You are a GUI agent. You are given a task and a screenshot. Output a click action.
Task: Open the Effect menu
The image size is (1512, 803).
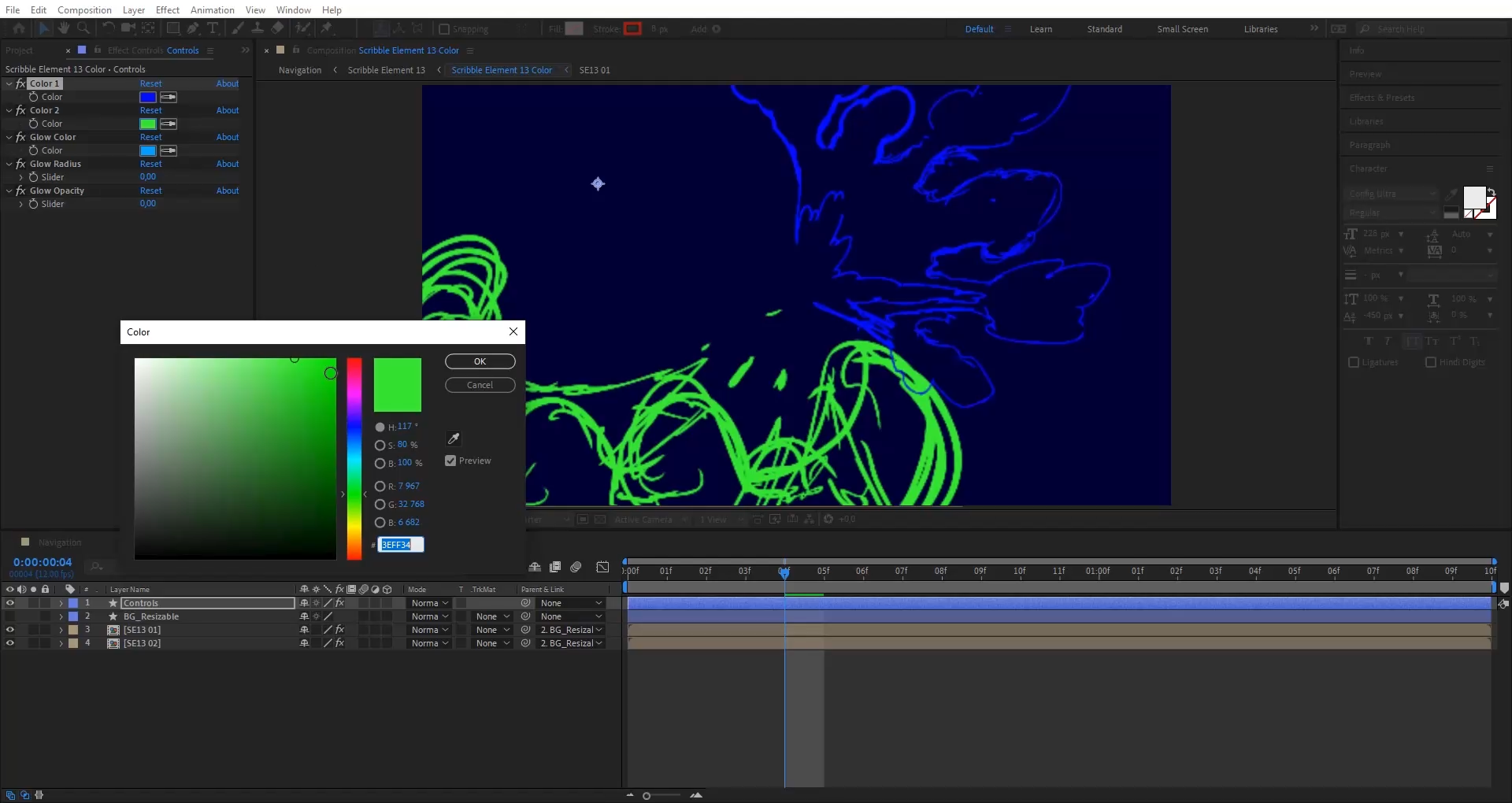(x=167, y=9)
